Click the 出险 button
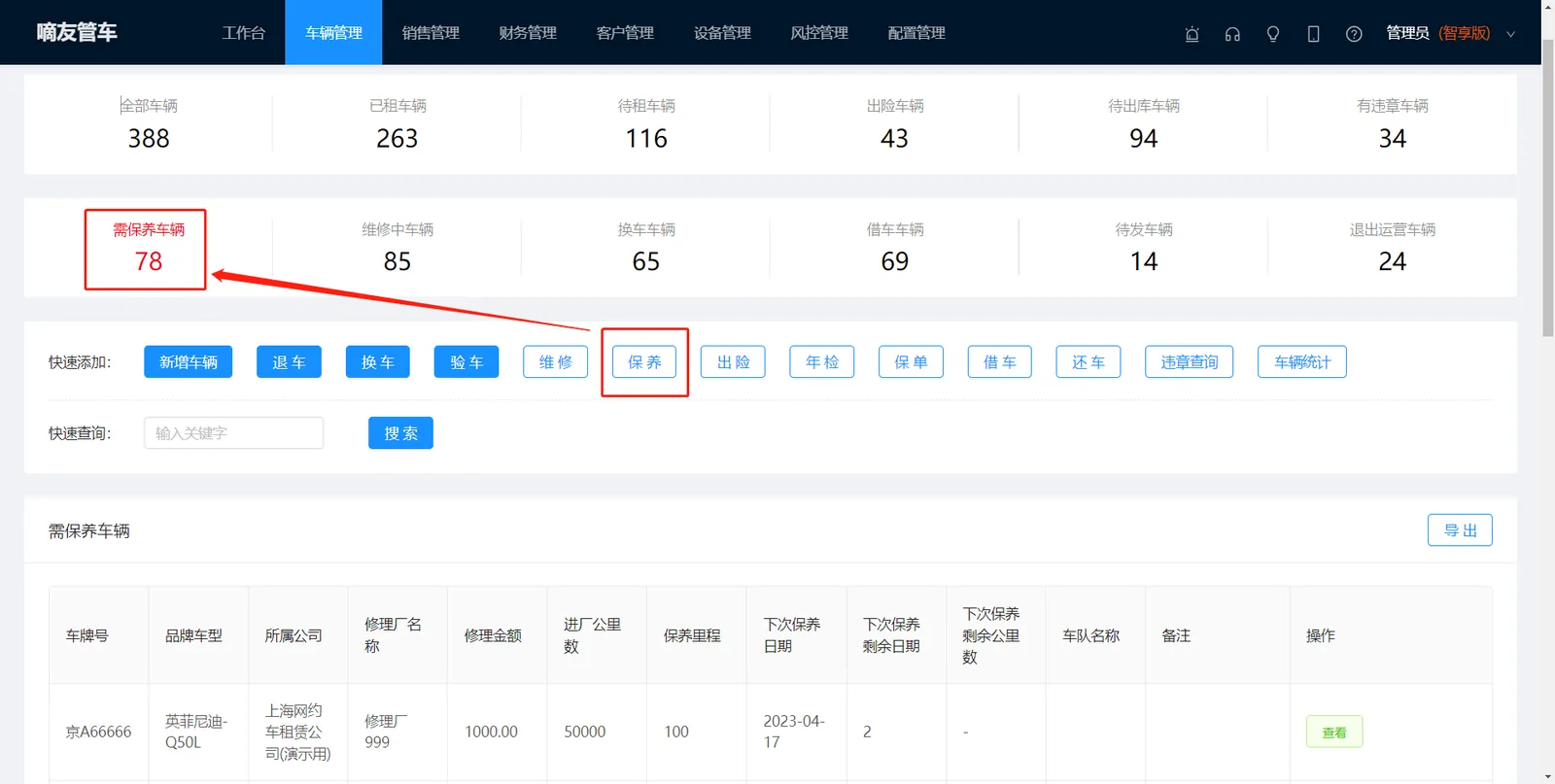 click(x=733, y=362)
